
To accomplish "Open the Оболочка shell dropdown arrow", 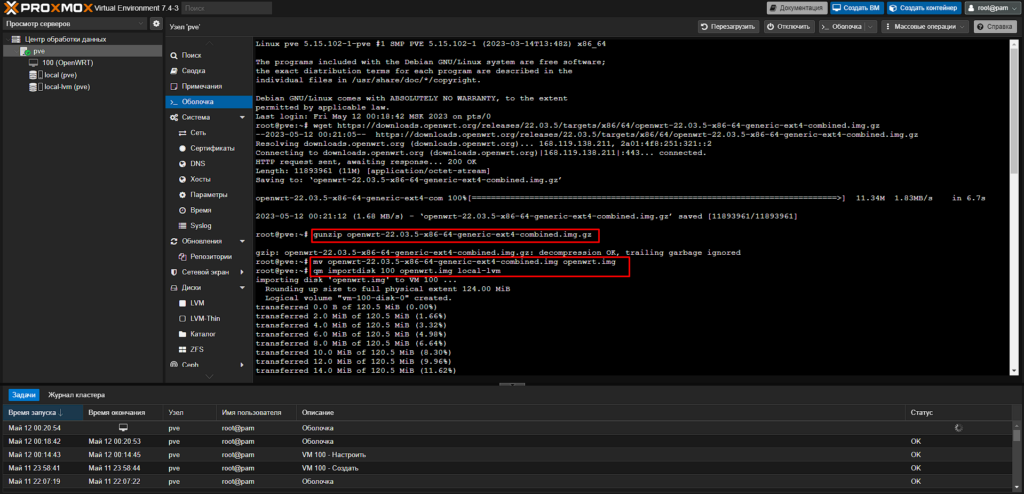I will tap(871, 27).
